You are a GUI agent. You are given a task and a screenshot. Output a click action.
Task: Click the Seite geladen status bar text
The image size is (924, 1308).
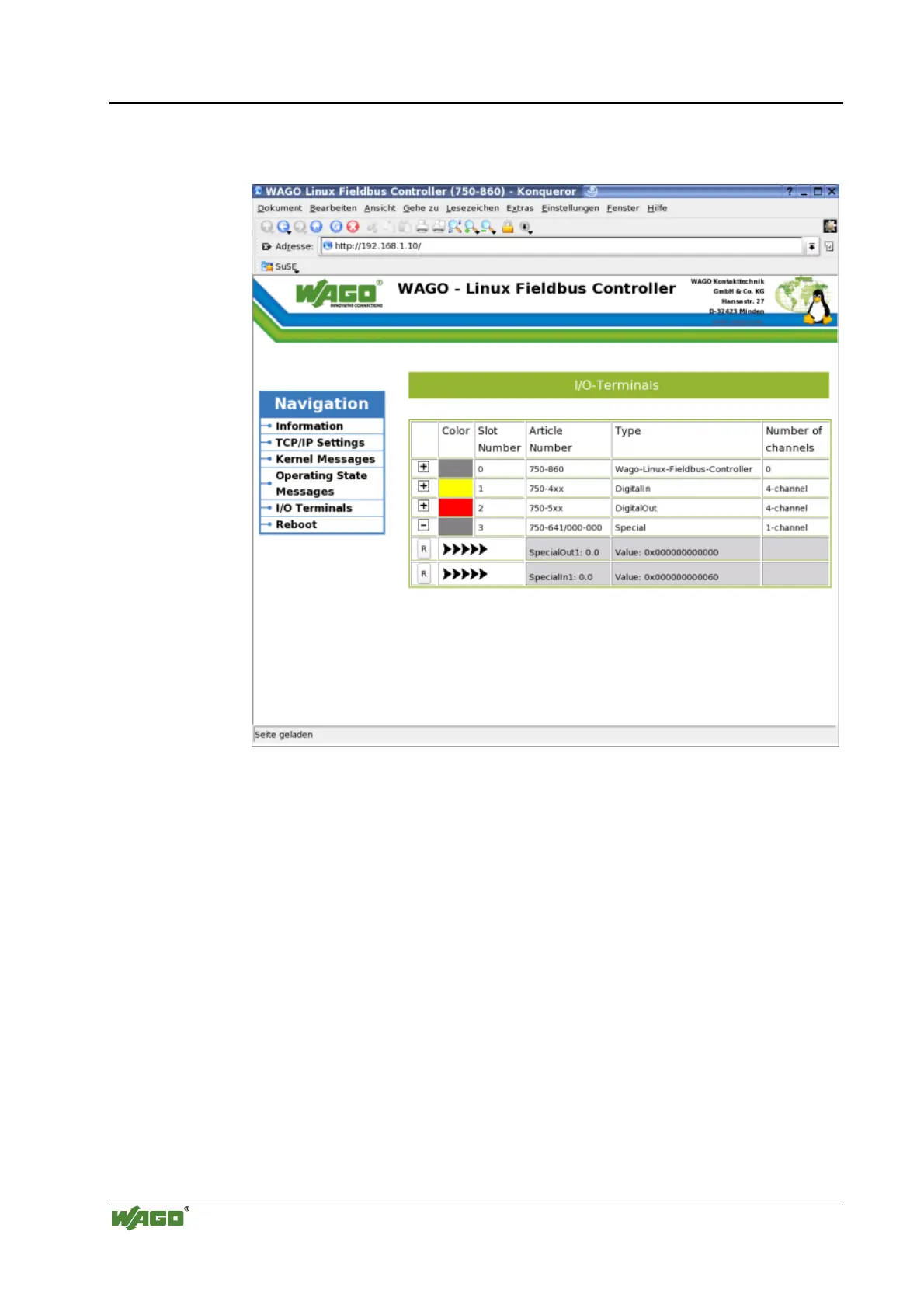point(284,735)
